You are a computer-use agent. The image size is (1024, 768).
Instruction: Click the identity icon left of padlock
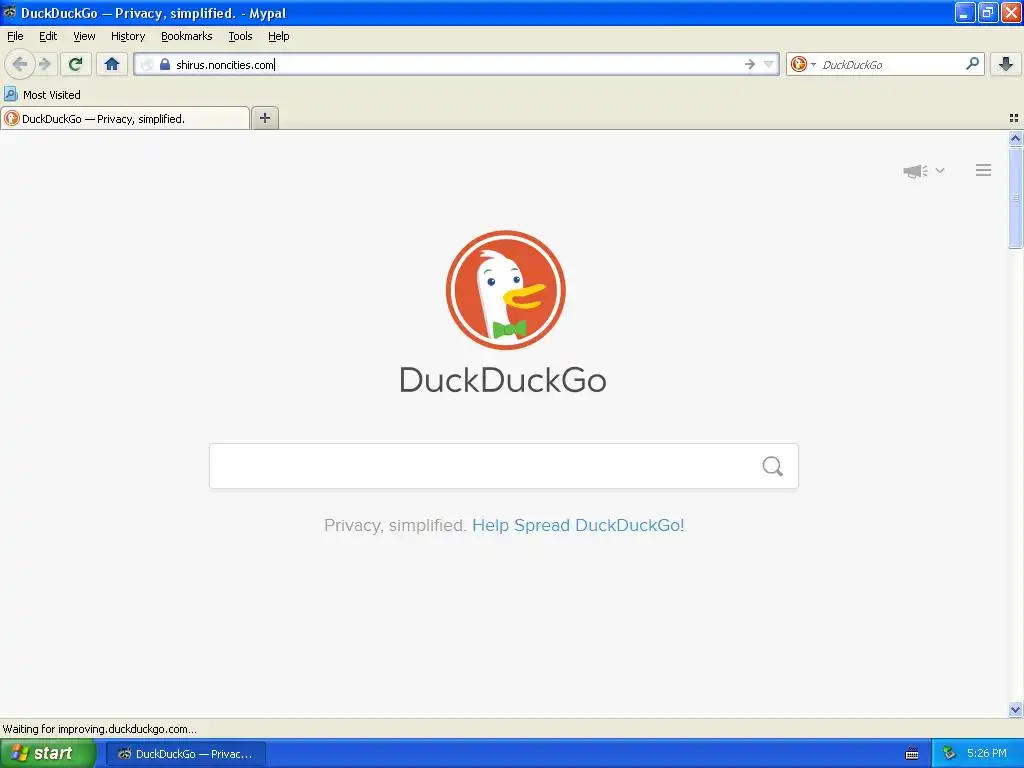click(x=147, y=64)
